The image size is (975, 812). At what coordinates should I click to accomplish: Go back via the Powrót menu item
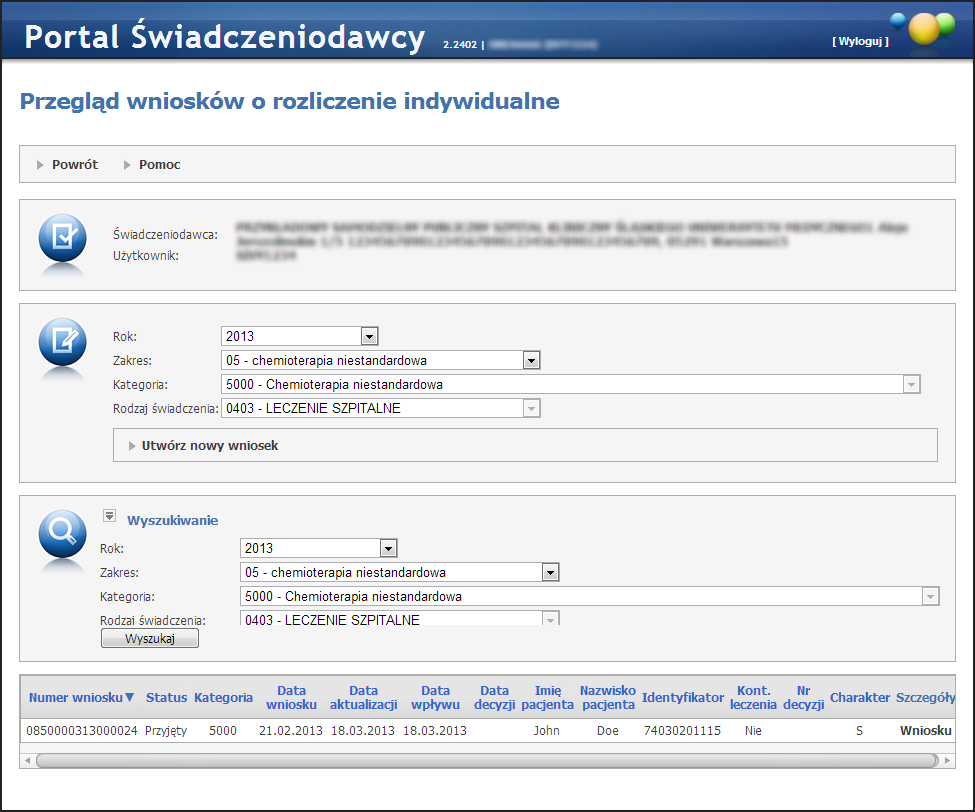point(75,165)
